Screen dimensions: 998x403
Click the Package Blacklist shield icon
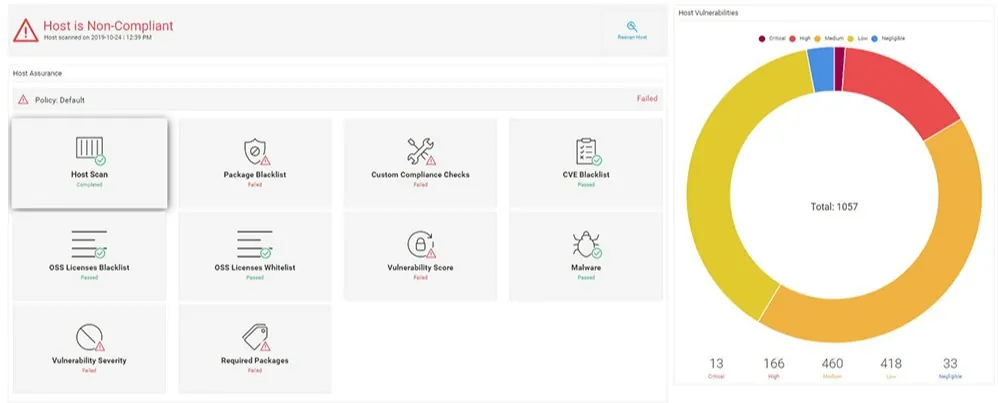pyautogui.click(x=255, y=151)
